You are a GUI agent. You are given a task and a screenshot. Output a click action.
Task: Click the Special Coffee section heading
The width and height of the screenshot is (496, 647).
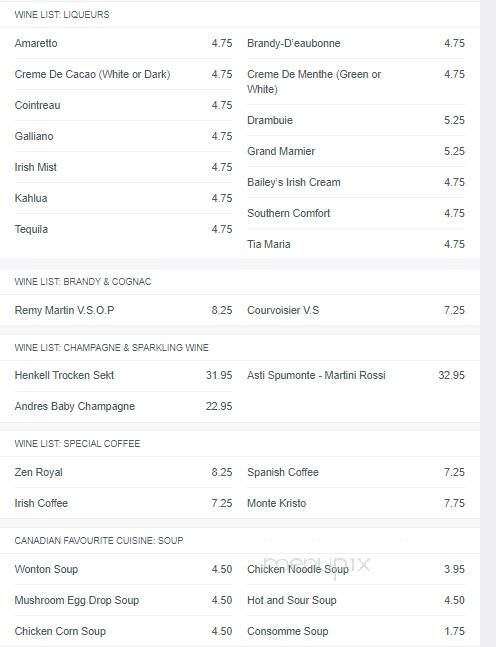pyautogui.click(x=77, y=444)
